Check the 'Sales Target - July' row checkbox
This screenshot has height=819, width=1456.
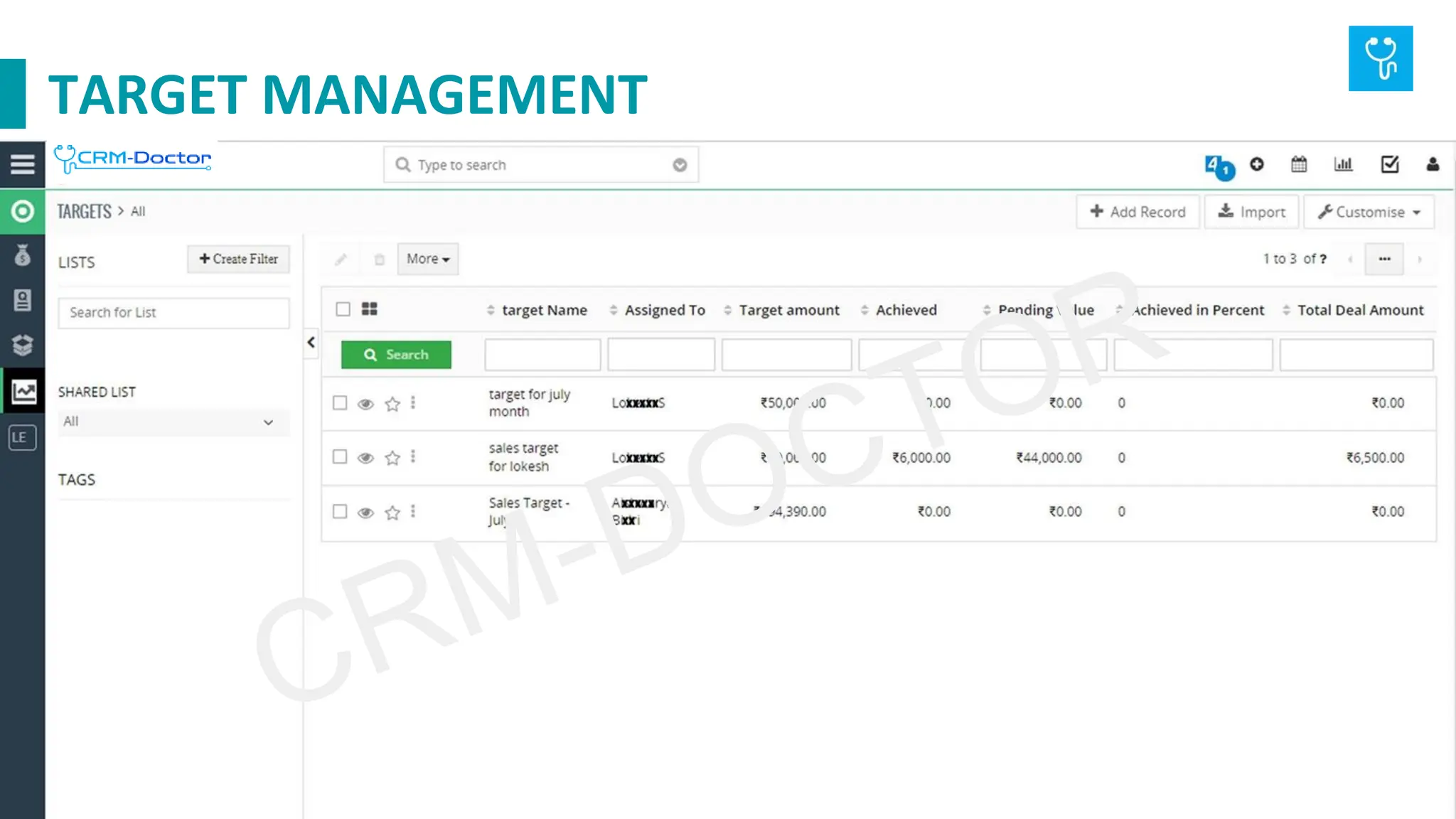340,512
